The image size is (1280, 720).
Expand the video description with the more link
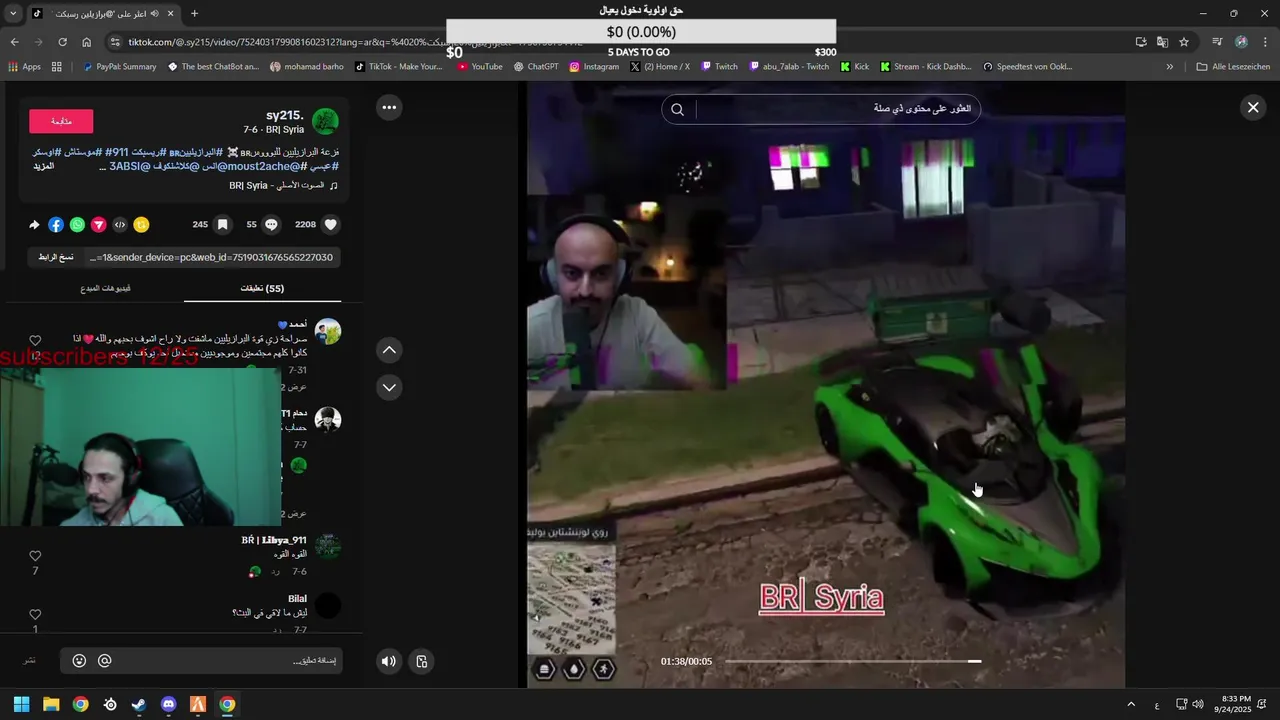[x=43, y=166]
